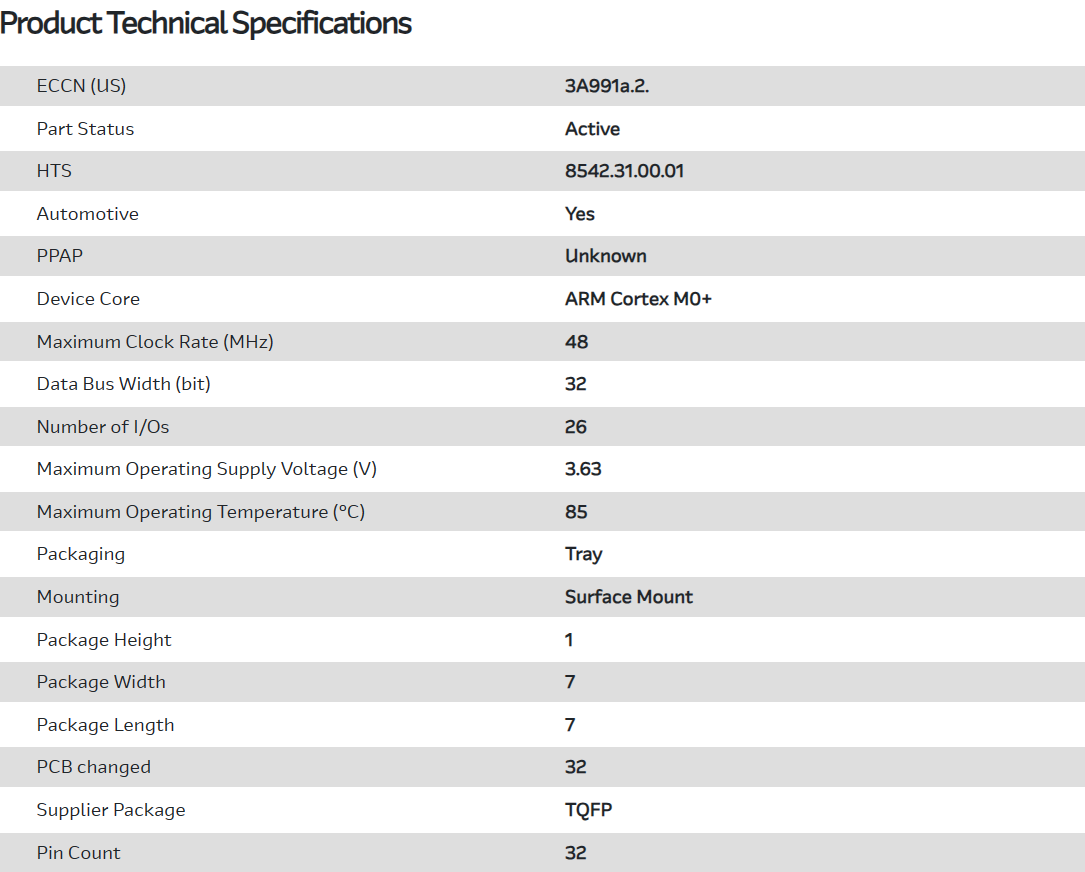Click the Automotive row label

[88, 214]
